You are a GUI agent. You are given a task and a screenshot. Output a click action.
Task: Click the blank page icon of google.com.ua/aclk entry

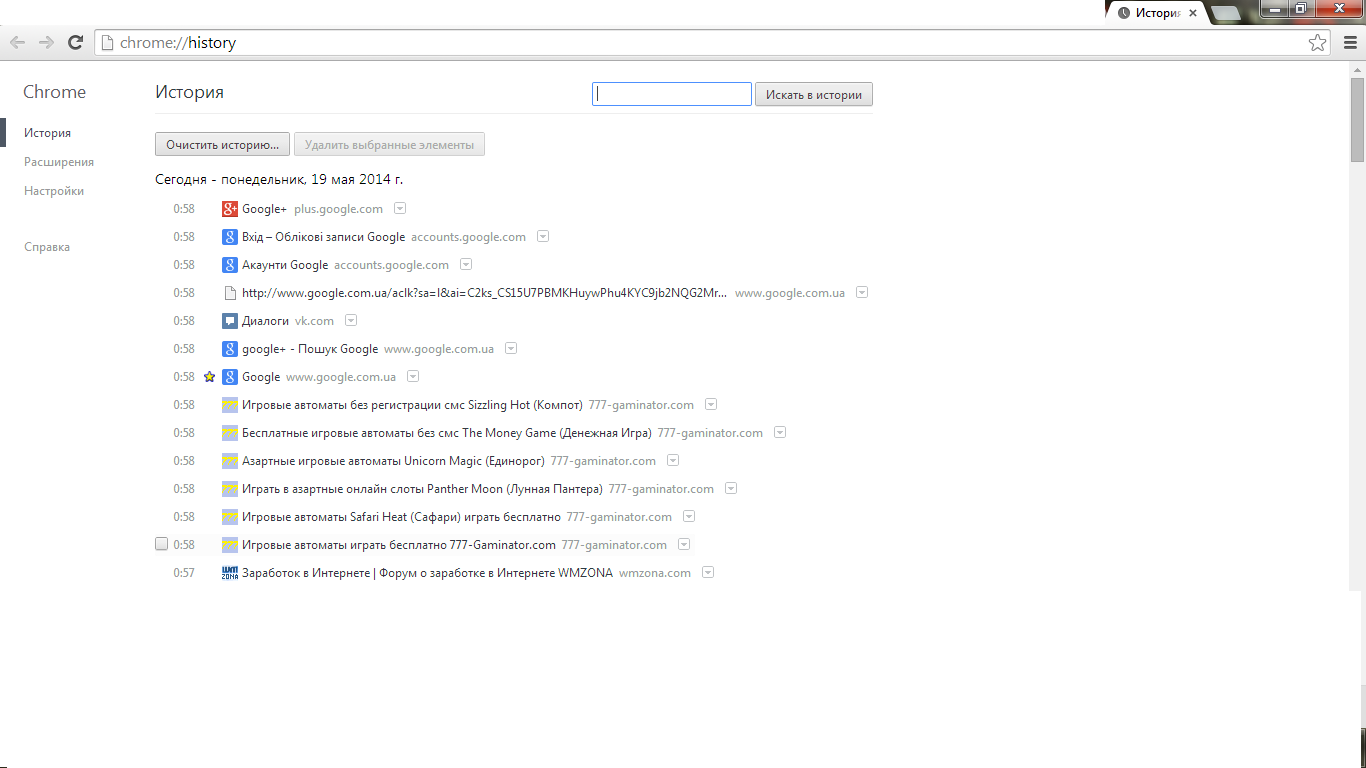click(x=230, y=293)
